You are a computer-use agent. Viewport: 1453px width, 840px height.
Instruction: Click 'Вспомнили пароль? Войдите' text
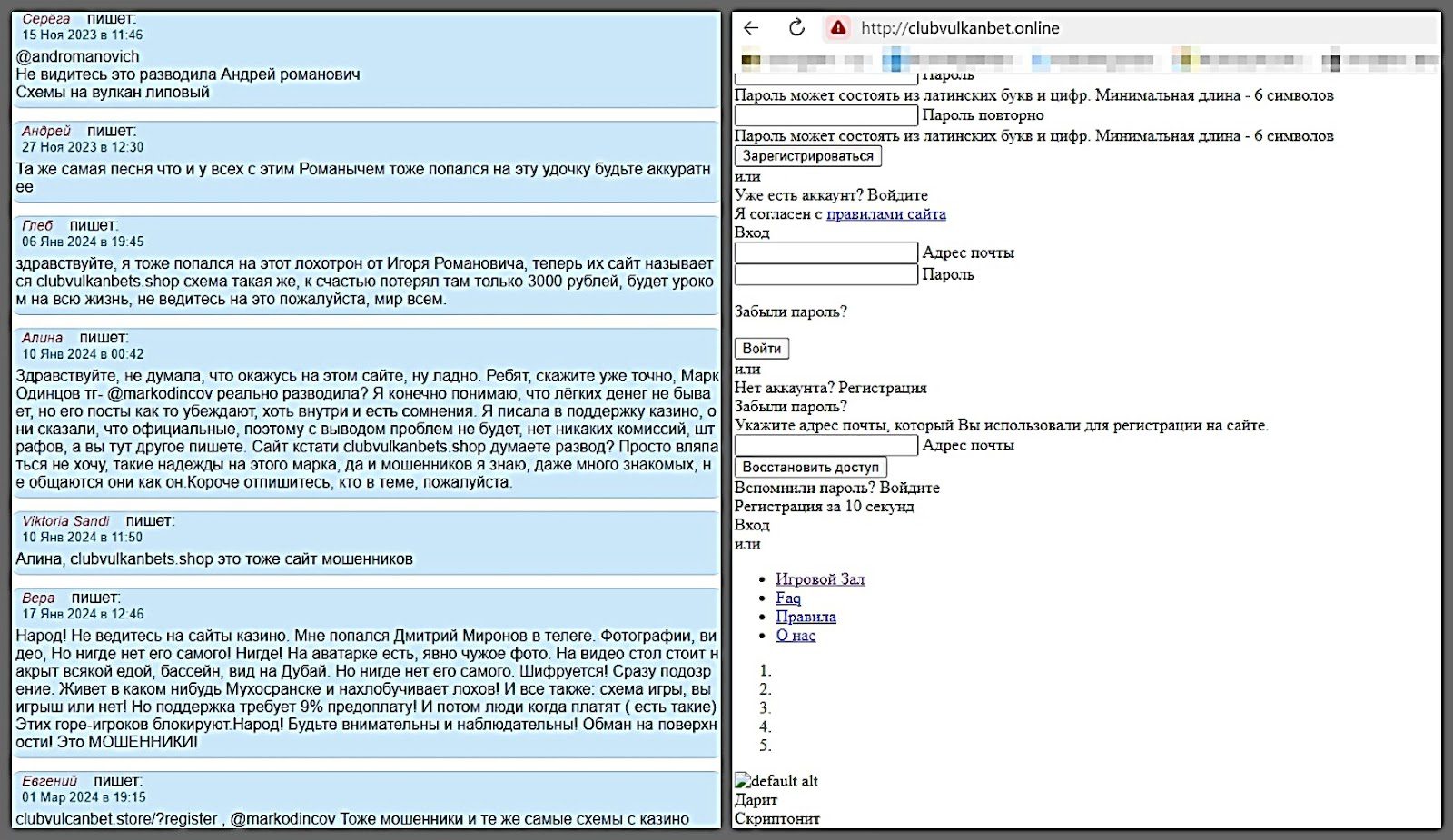[x=836, y=488]
